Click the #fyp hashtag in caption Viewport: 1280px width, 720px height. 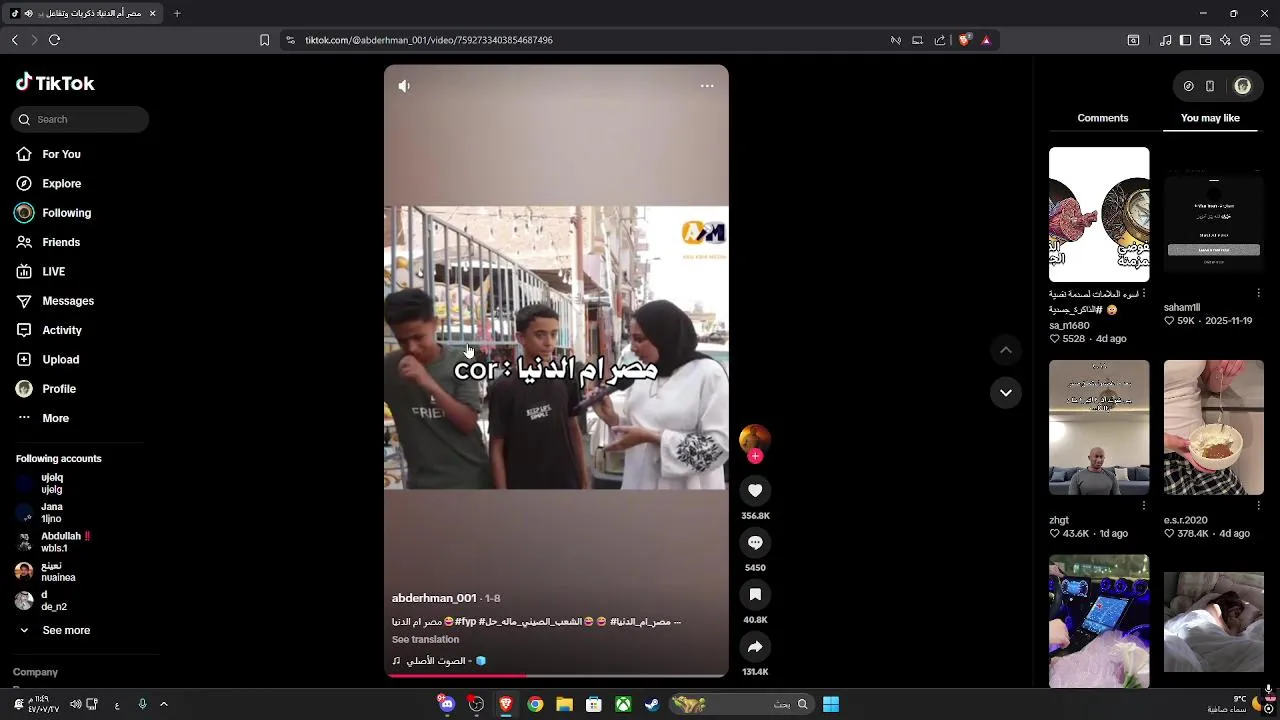[x=465, y=622]
